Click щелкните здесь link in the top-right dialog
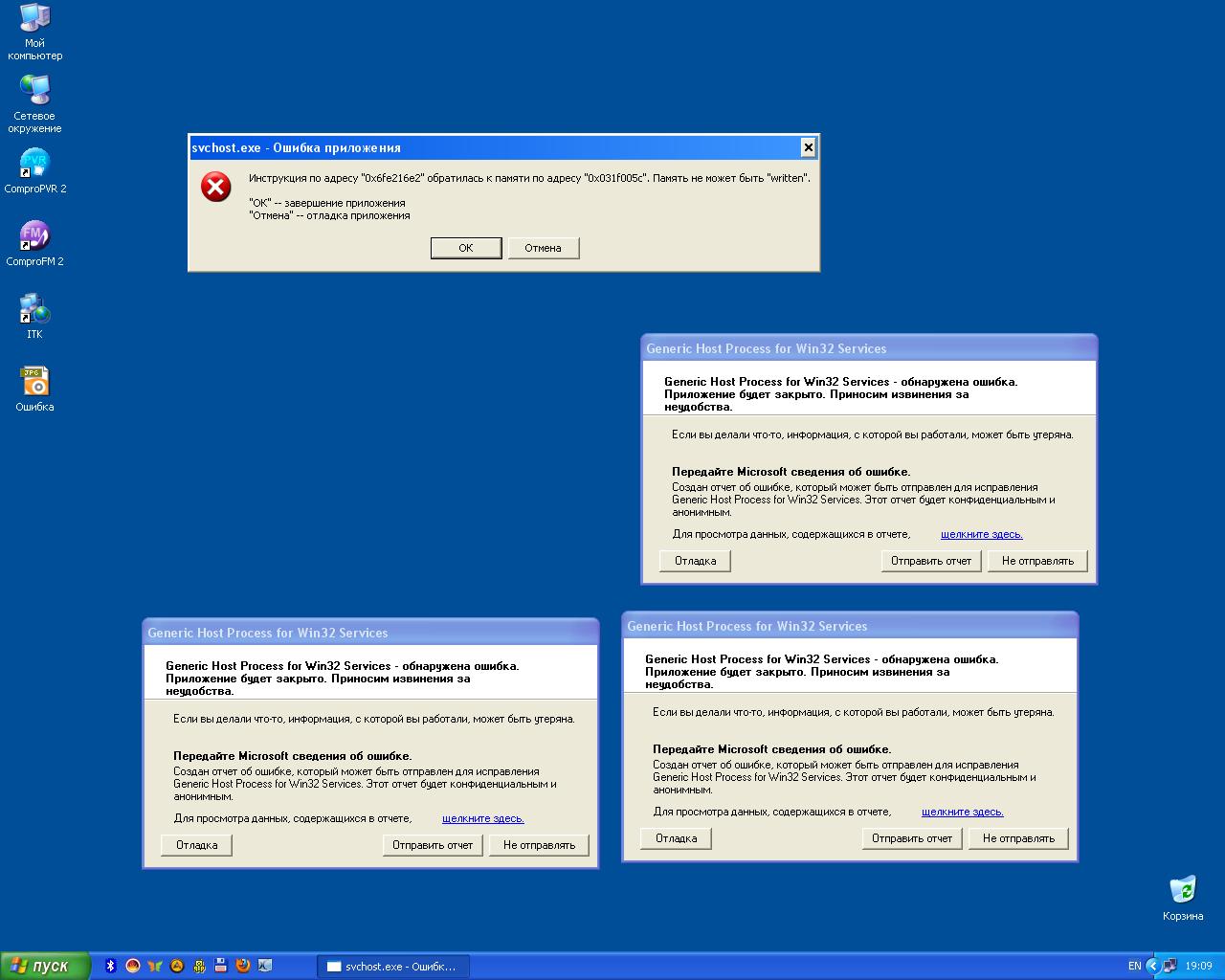 tap(981, 534)
